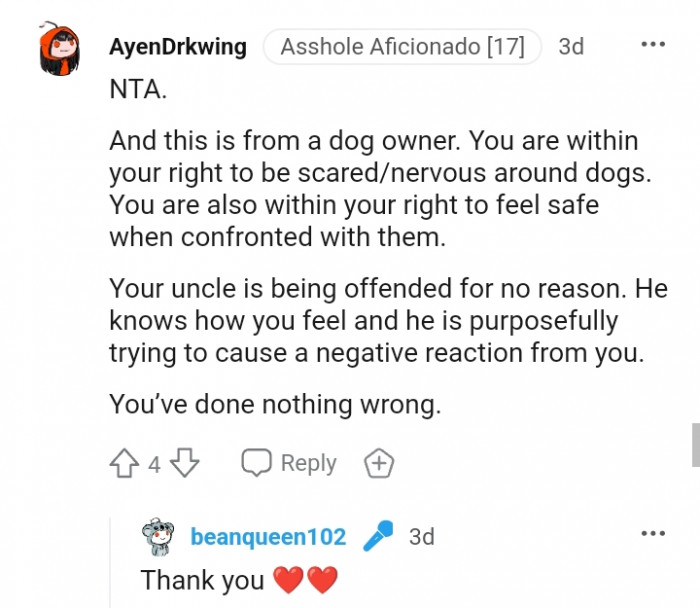
Task: Open beanqueen102's profile link
Action: click(268, 537)
